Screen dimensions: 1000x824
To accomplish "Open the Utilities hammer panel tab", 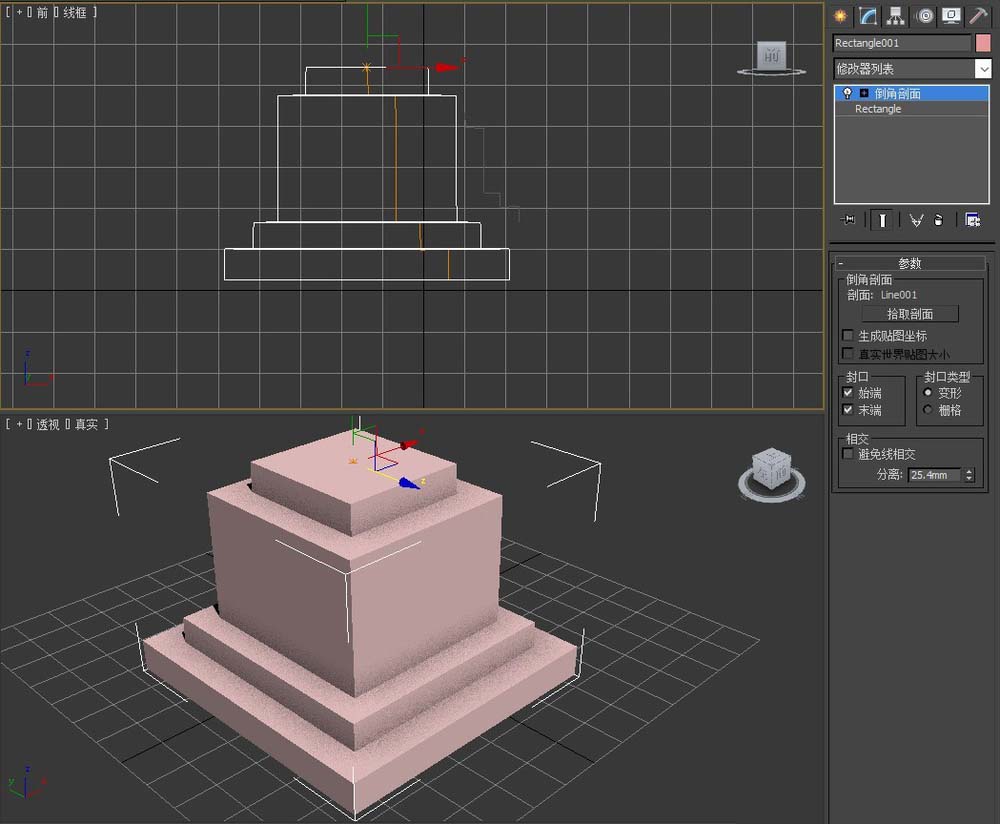I will [978, 16].
